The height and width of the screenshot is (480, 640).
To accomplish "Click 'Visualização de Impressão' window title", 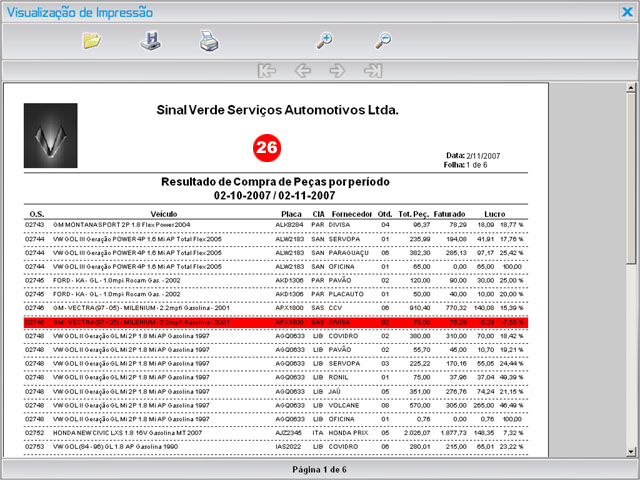I will [80, 13].
